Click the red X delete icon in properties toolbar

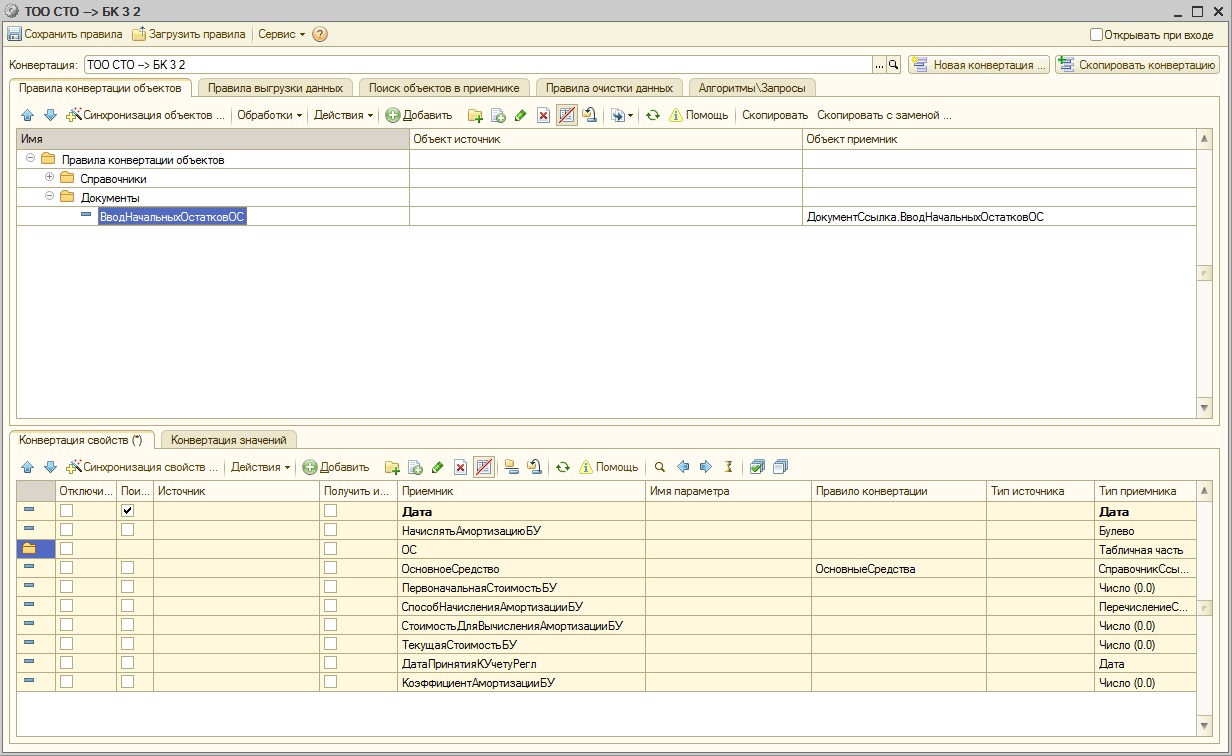[x=460, y=467]
